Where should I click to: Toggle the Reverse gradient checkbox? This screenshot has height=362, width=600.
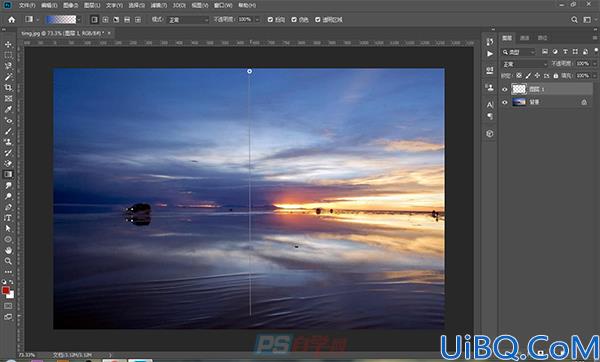[x=270, y=20]
